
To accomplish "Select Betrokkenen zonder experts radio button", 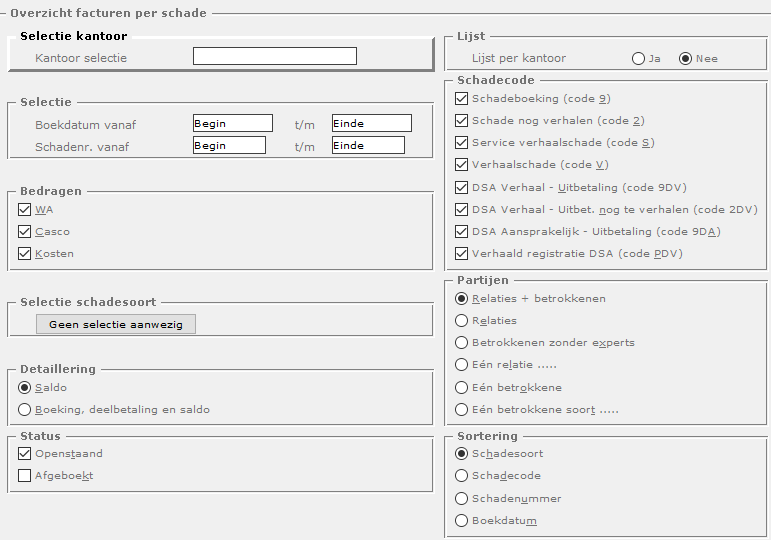I will [461, 343].
